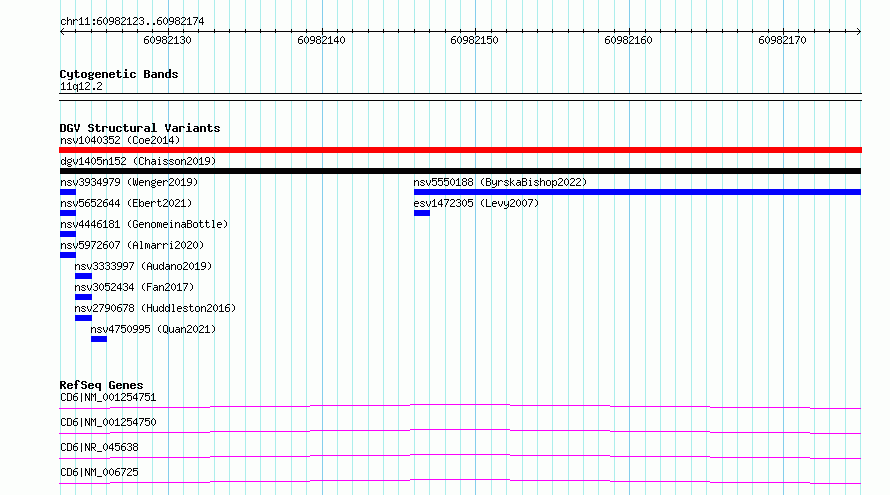Open the DGV Structural Variants track title
Image resolution: width=890 pixels, height=495 pixels.
click(x=140, y=128)
